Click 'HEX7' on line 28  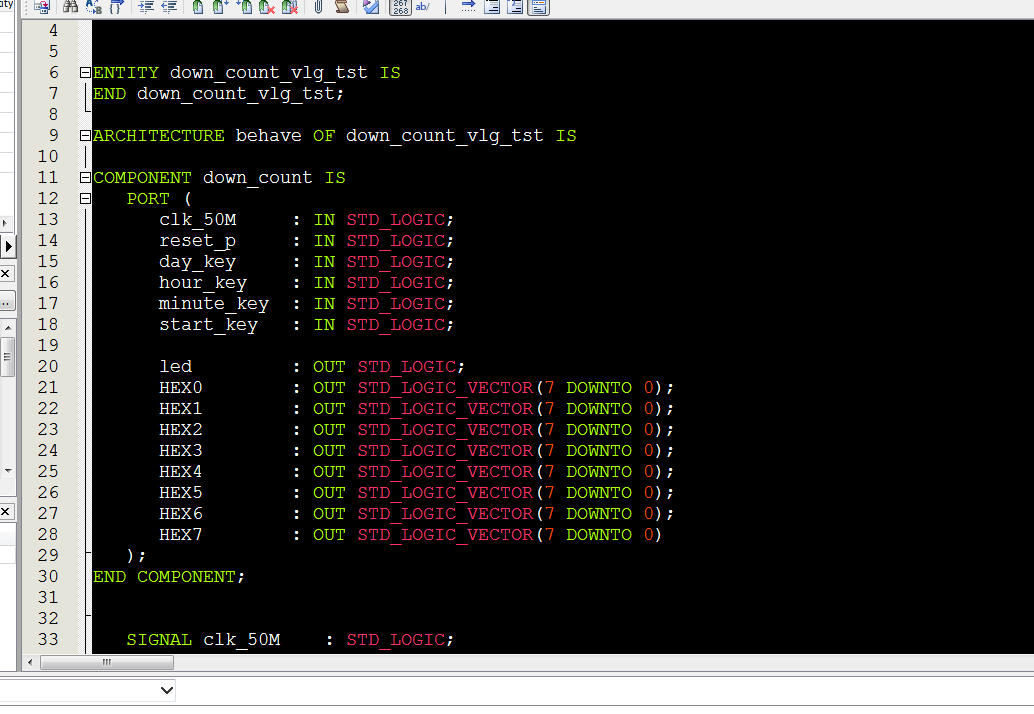[180, 535]
